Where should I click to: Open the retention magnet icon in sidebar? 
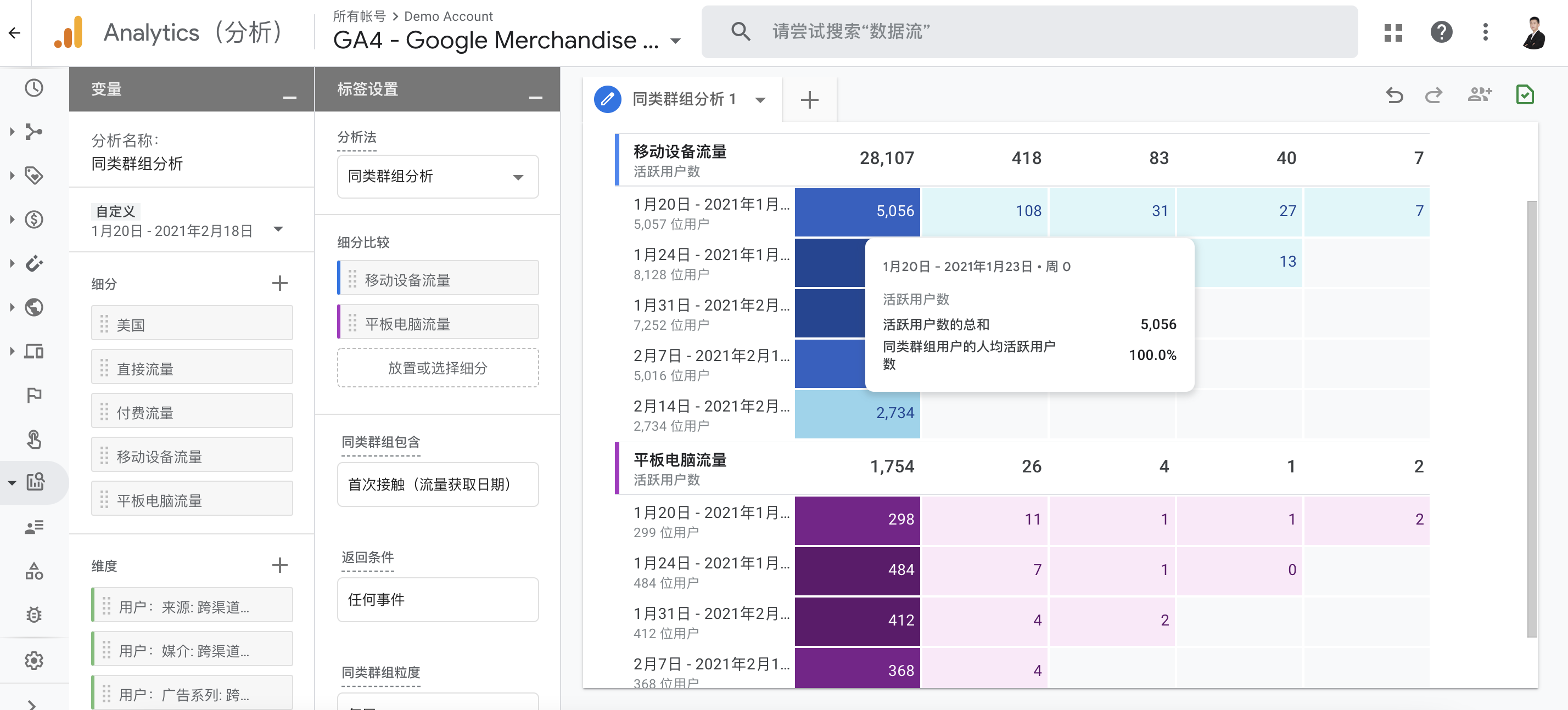[x=34, y=263]
